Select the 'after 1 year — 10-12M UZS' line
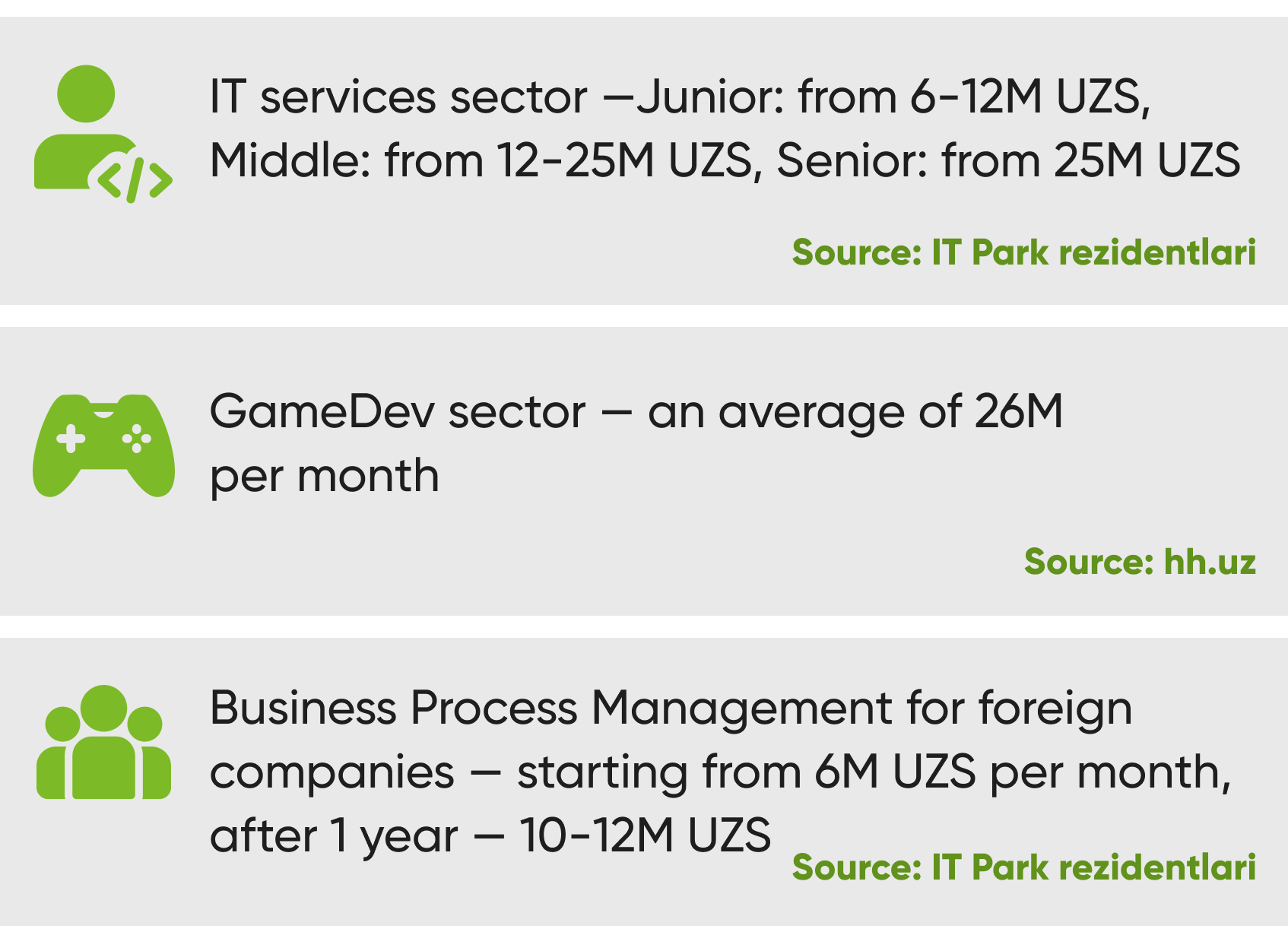The width and height of the screenshot is (1288, 951). (x=490, y=835)
